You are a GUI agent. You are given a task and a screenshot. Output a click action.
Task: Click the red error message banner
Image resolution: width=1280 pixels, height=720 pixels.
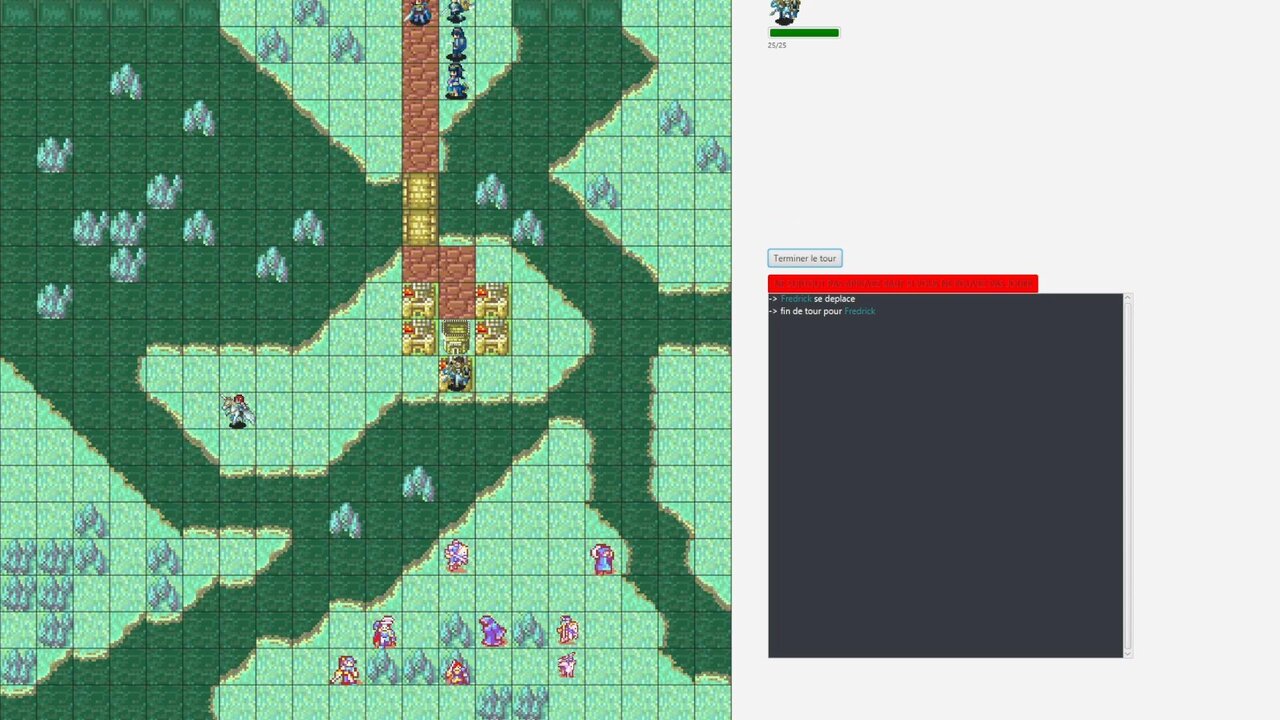pyautogui.click(x=903, y=284)
